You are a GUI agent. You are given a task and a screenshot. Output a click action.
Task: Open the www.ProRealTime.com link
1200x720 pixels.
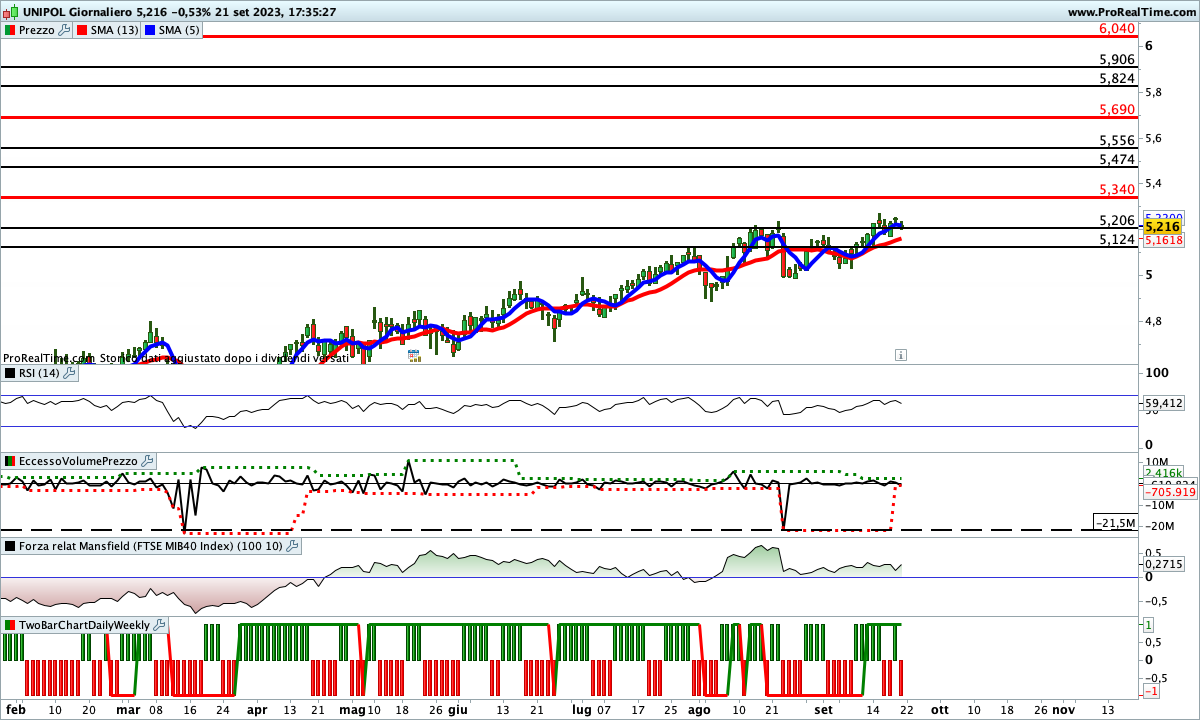pyautogui.click(x=1131, y=12)
